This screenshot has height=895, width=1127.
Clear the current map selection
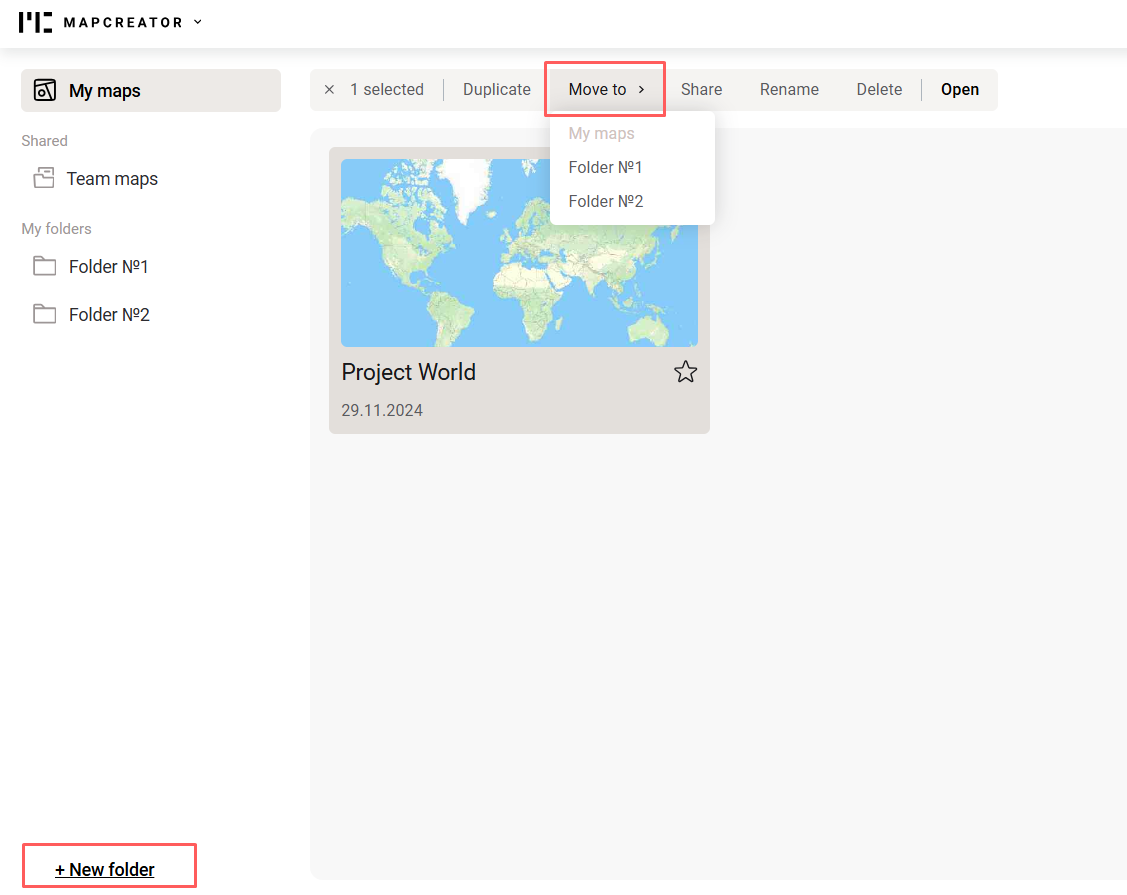pyautogui.click(x=330, y=89)
